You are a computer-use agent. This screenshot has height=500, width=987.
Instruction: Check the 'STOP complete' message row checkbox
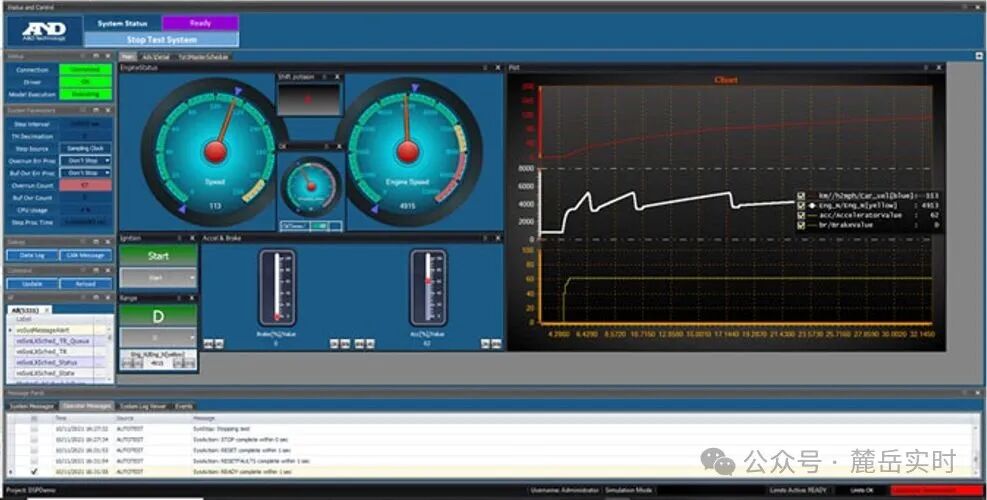coord(34,440)
